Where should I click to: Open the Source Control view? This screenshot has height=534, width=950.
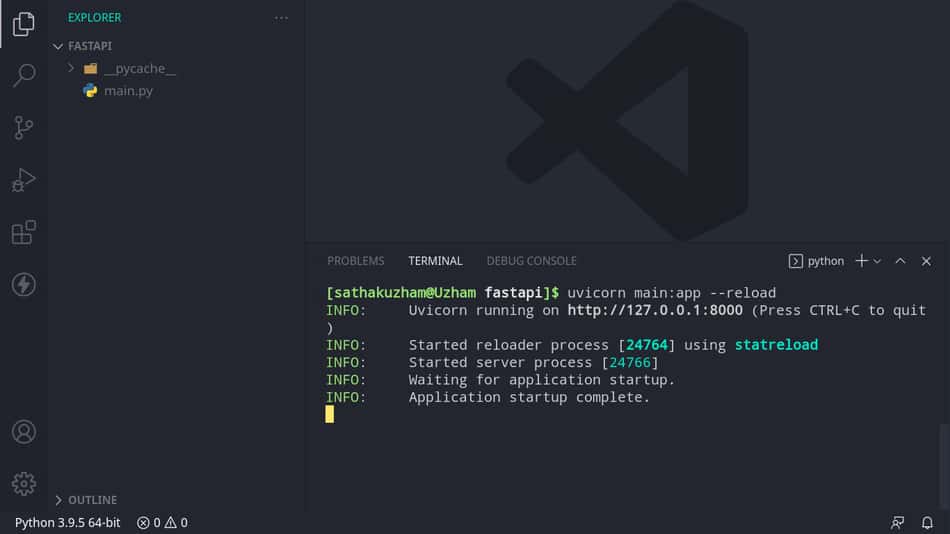pyautogui.click(x=24, y=128)
